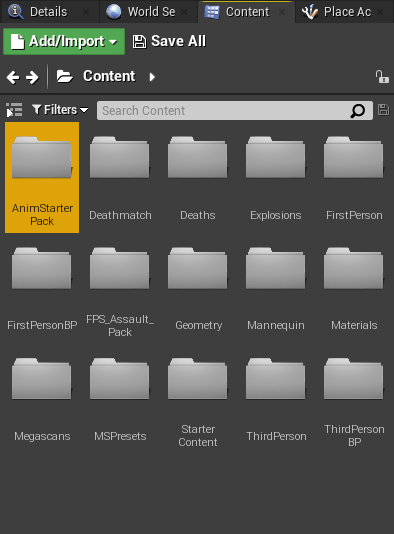Screen dimensions: 394x534
Task: Save search as collection icon
Action: pyautogui.click(x=383, y=110)
